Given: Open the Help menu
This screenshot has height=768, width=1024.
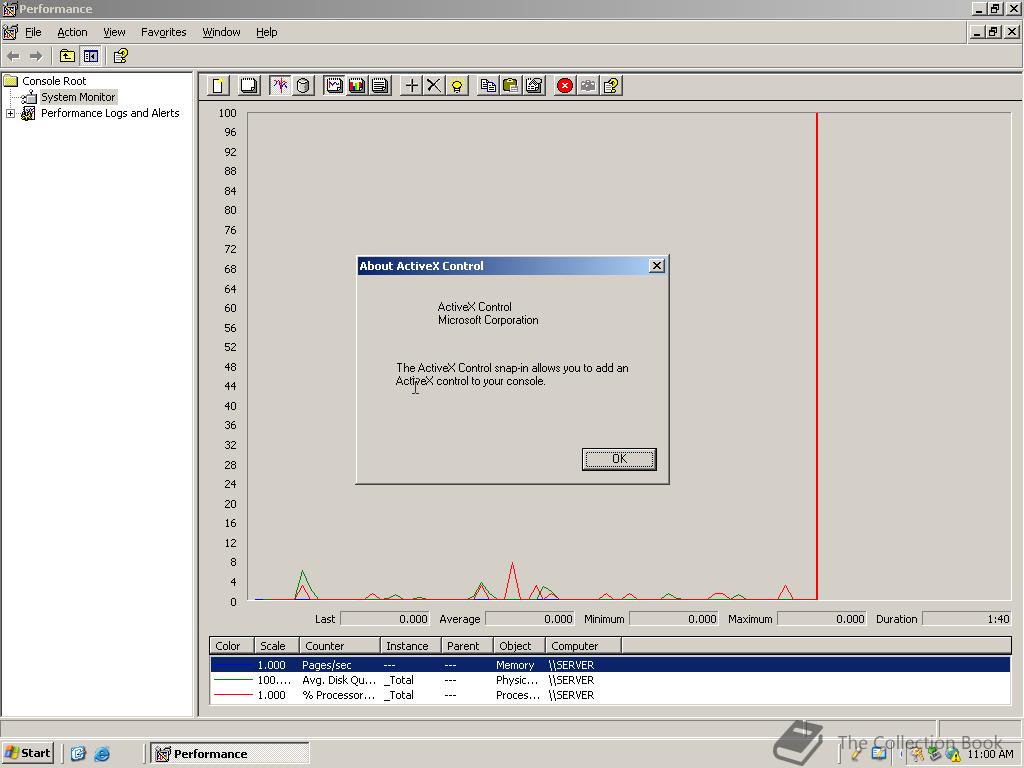Looking at the screenshot, I should coord(266,32).
